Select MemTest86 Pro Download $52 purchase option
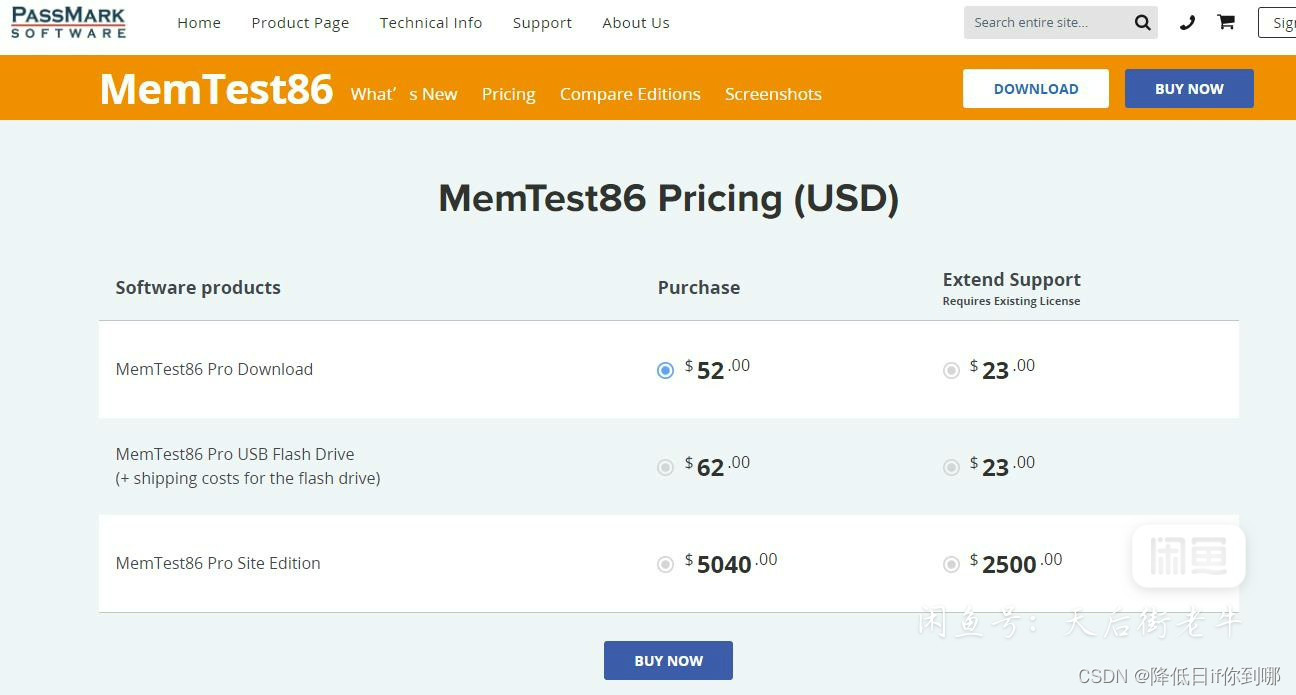The image size is (1296, 695). click(x=666, y=371)
